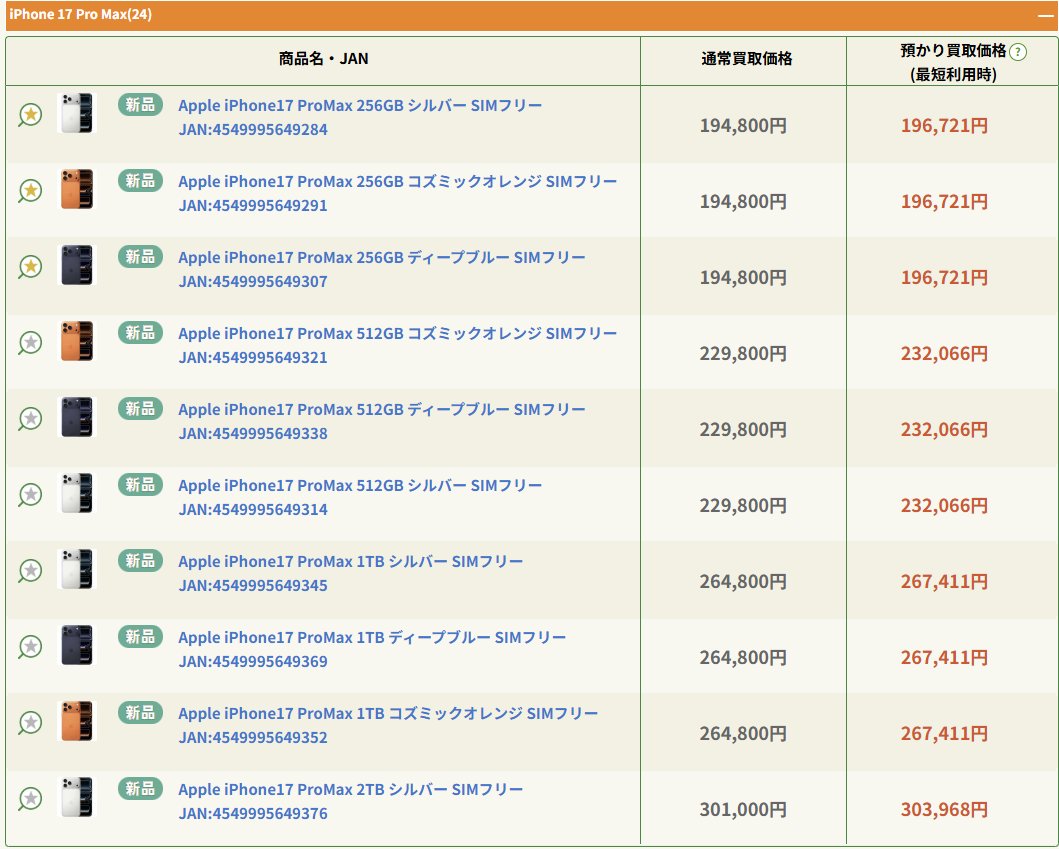This screenshot has width=1059, height=849.
Task: Open iPhone17 ProMax 2TB シルバー link
Action: coord(351,790)
